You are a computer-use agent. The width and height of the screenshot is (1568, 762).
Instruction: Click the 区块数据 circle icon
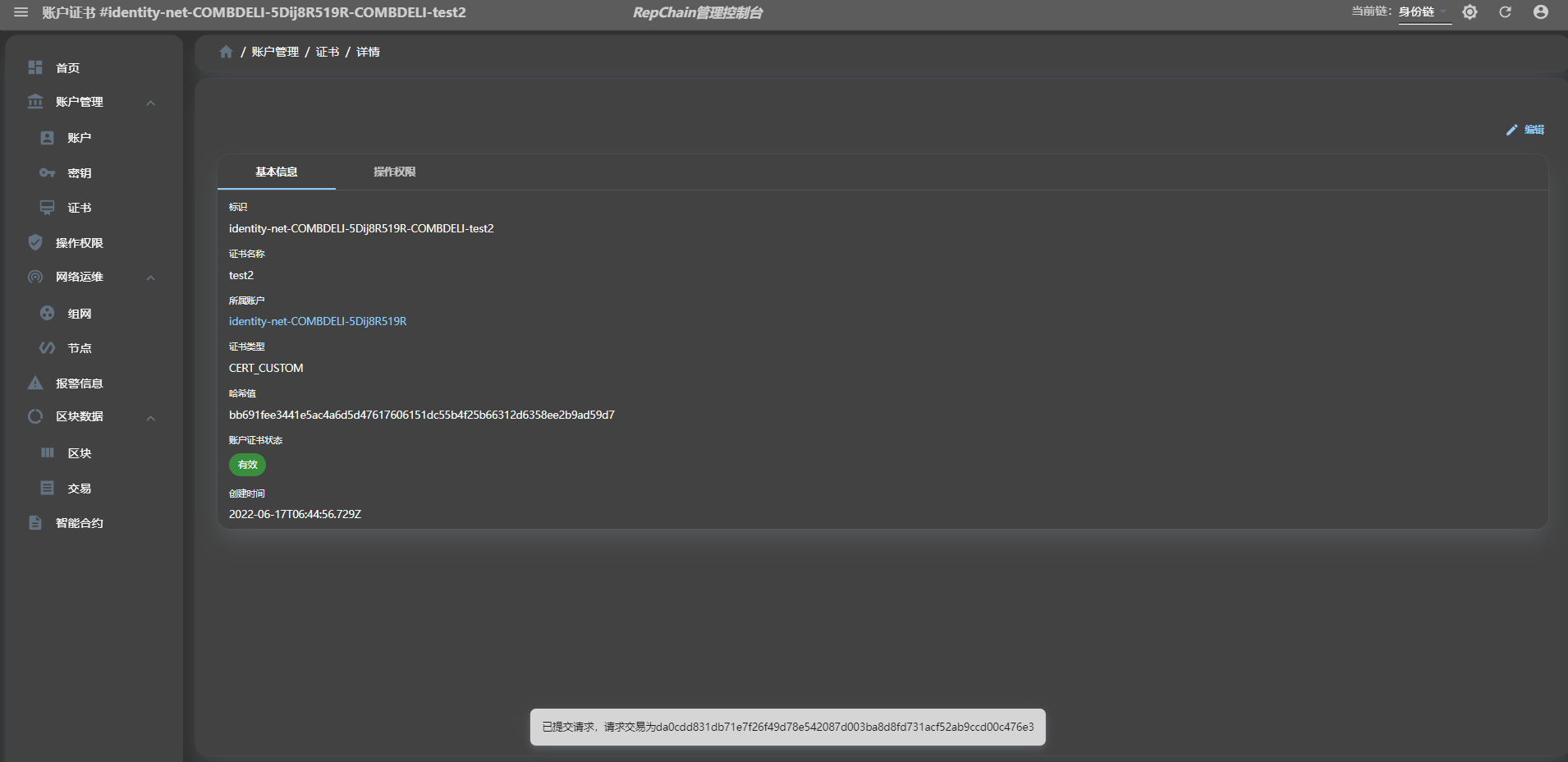point(35,416)
